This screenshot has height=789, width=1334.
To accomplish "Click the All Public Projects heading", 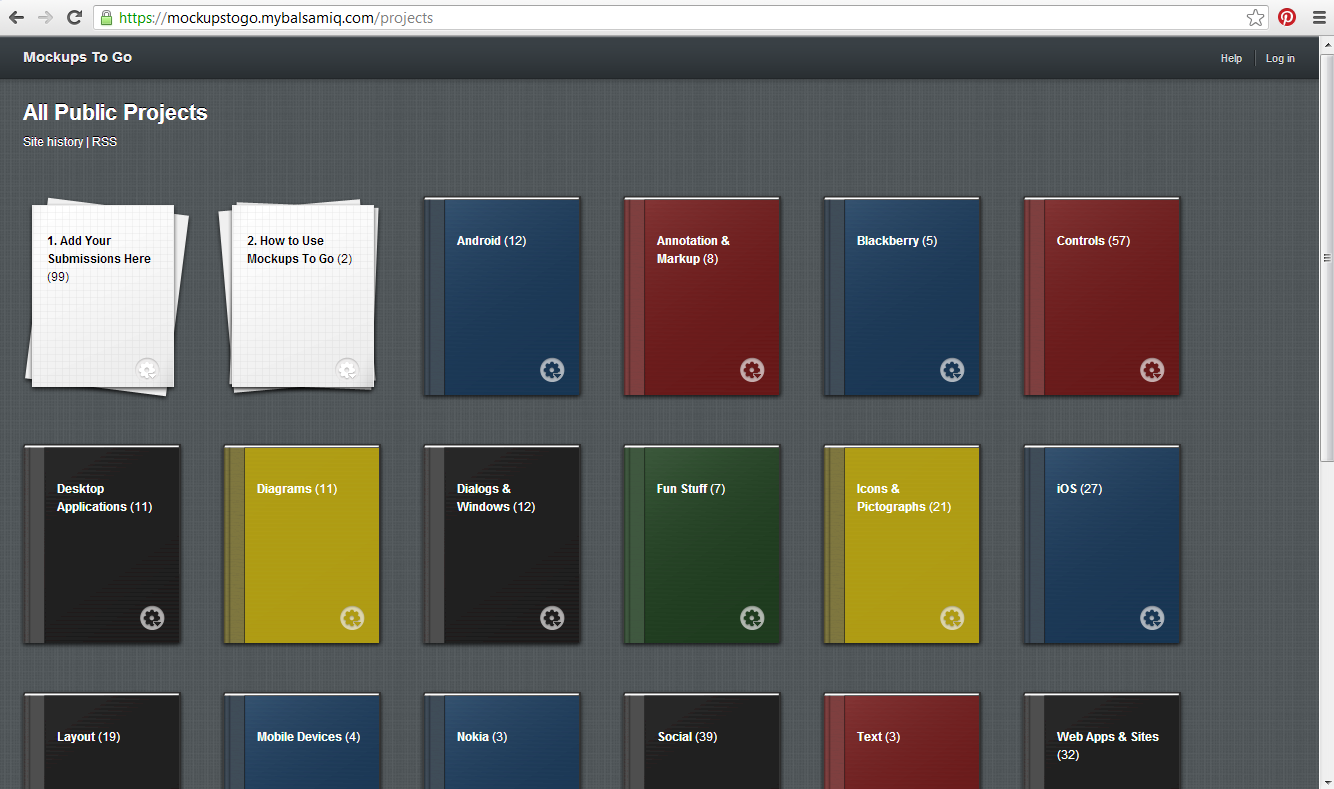I will pyautogui.click(x=115, y=113).
